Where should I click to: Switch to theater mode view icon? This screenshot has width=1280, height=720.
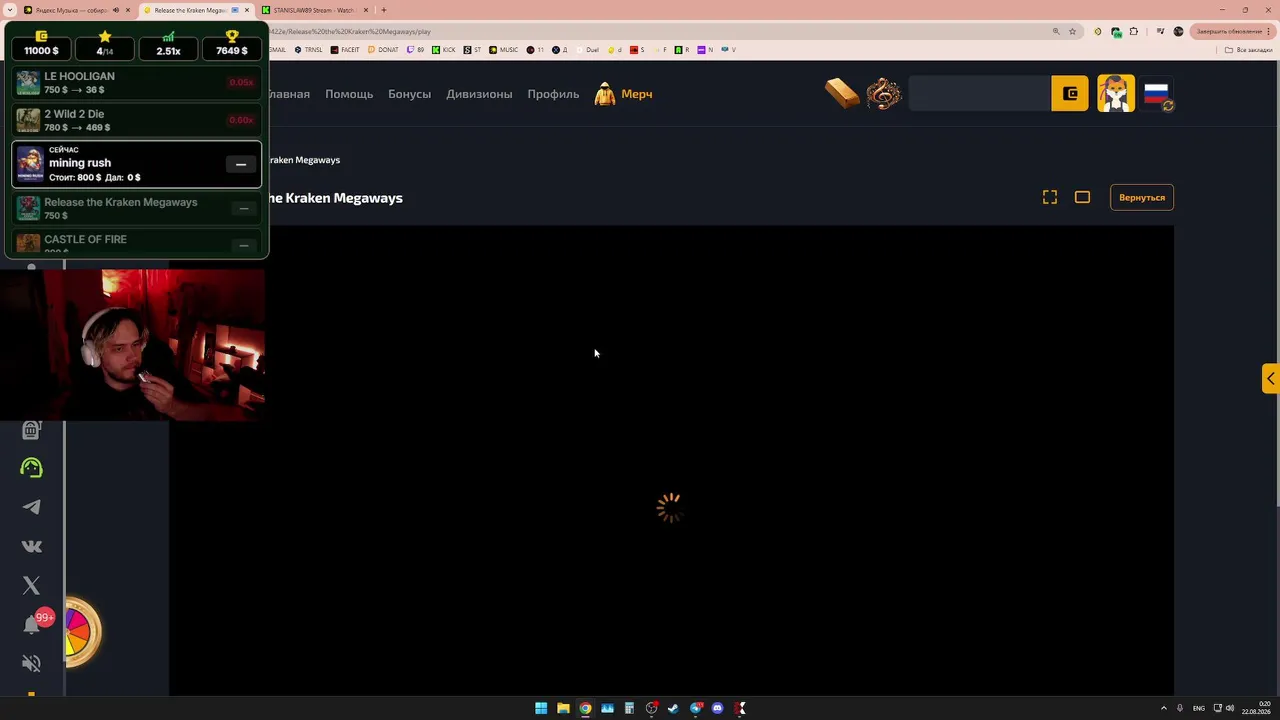pos(1082,197)
